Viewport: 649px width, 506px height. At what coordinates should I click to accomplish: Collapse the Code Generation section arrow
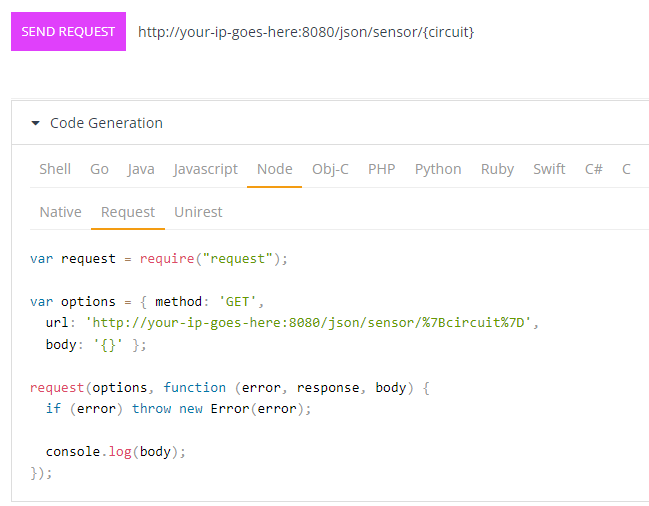pyautogui.click(x=36, y=123)
